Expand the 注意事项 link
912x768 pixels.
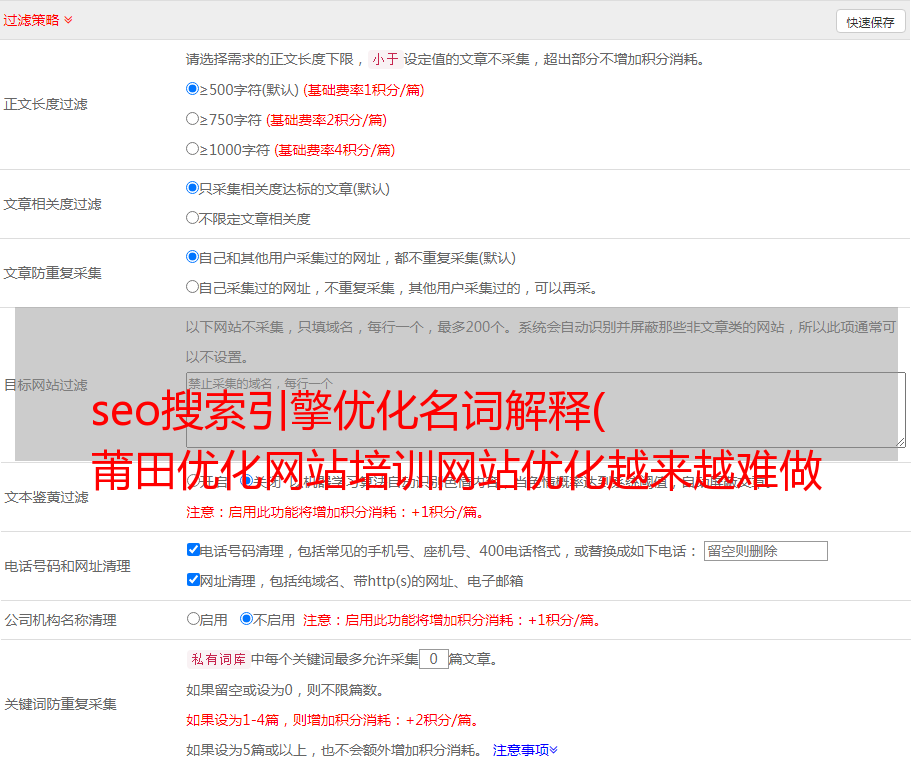click(525, 750)
